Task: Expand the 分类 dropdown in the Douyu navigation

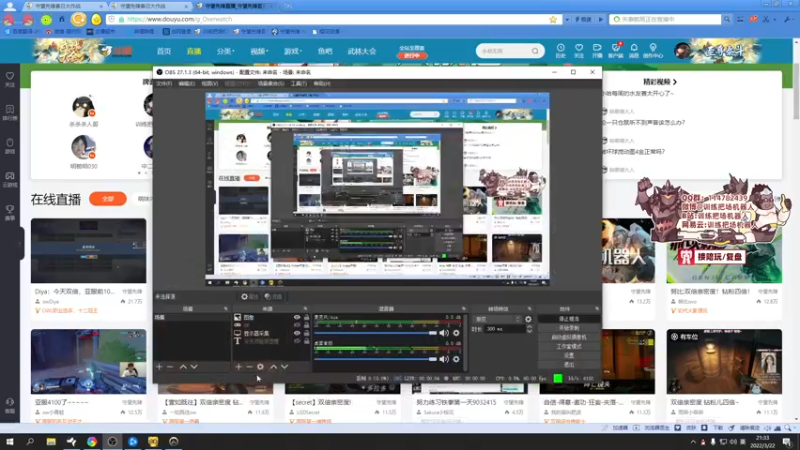Action: (226, 51)
